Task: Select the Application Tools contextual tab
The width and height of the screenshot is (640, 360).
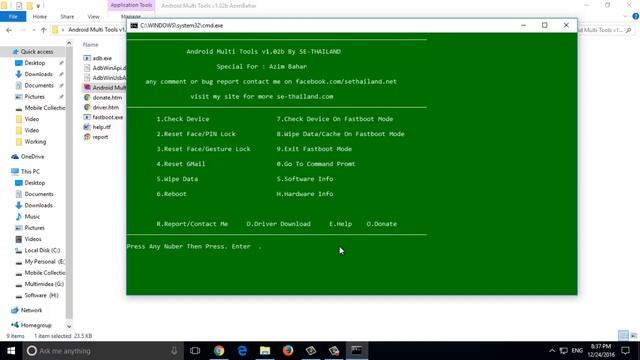Action: (x=131, y=5)
